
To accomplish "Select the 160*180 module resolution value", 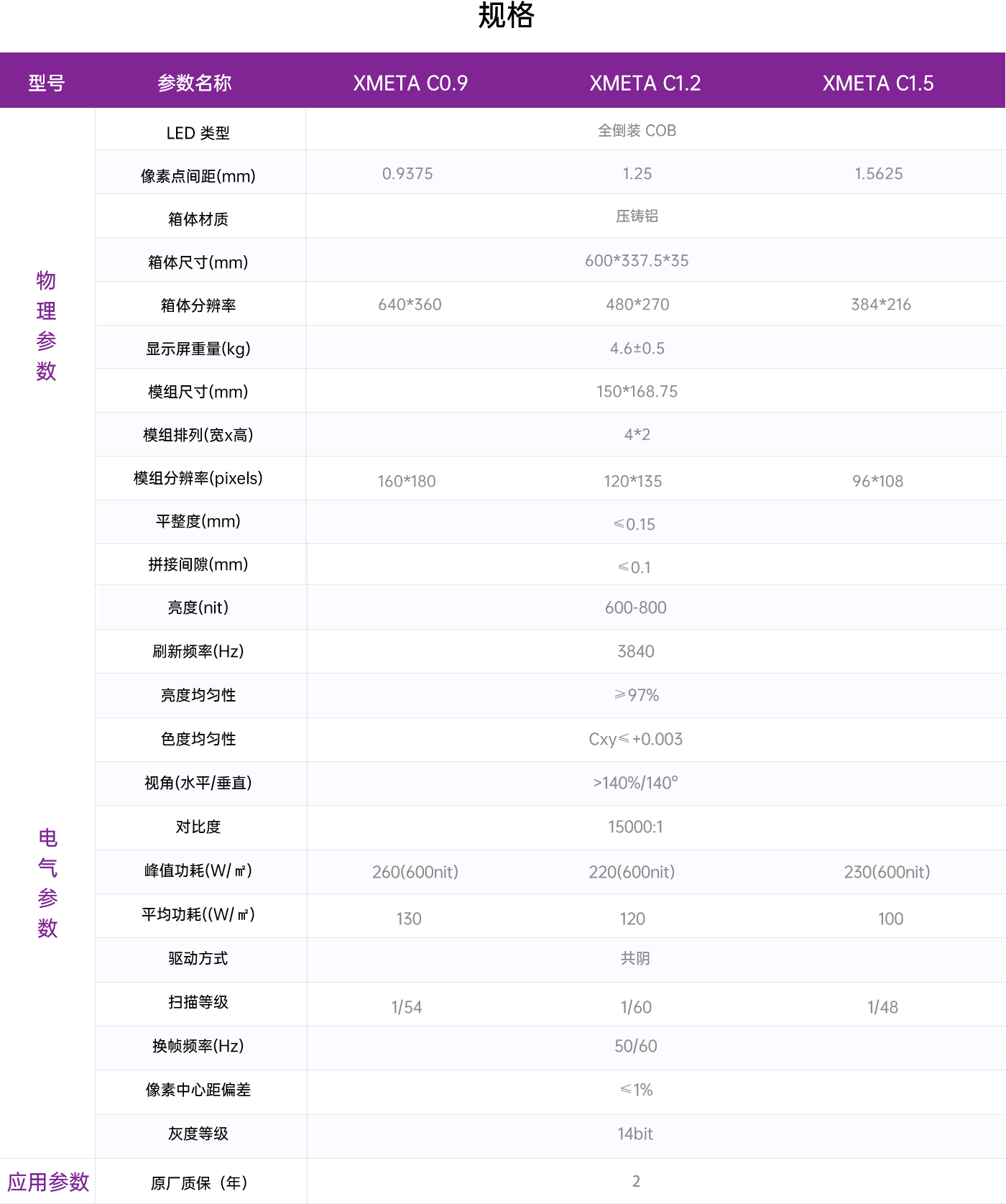I will [407, 482].
